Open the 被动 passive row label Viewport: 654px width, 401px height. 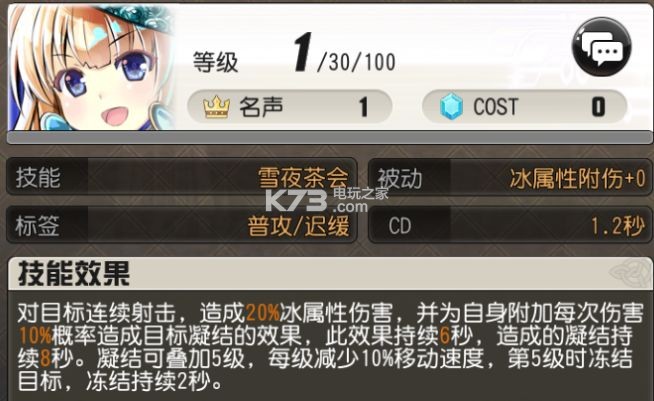[x=400, y=178]
